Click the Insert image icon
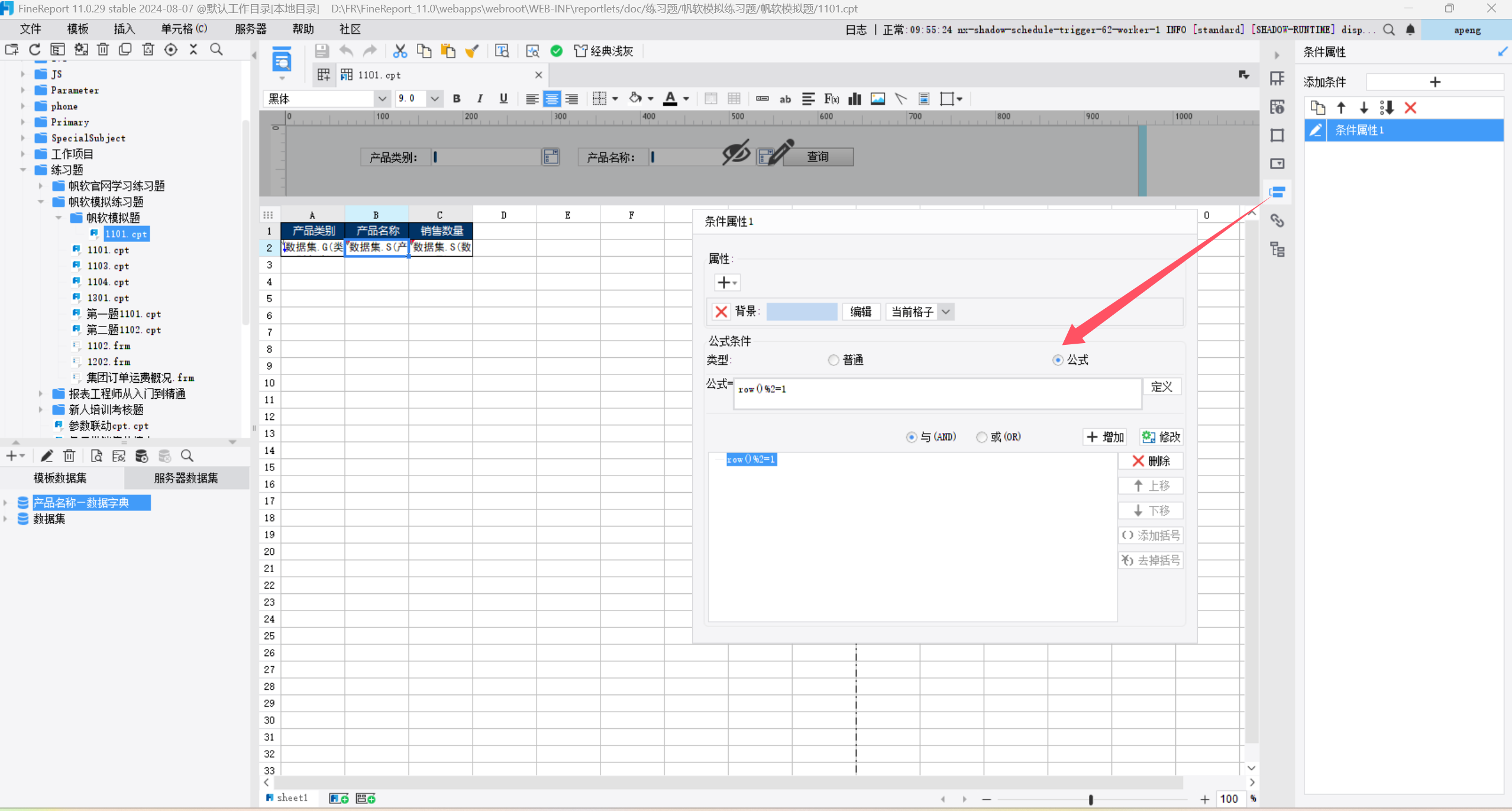This screenshot has height=811, width=1512. [x=877, y=99]
